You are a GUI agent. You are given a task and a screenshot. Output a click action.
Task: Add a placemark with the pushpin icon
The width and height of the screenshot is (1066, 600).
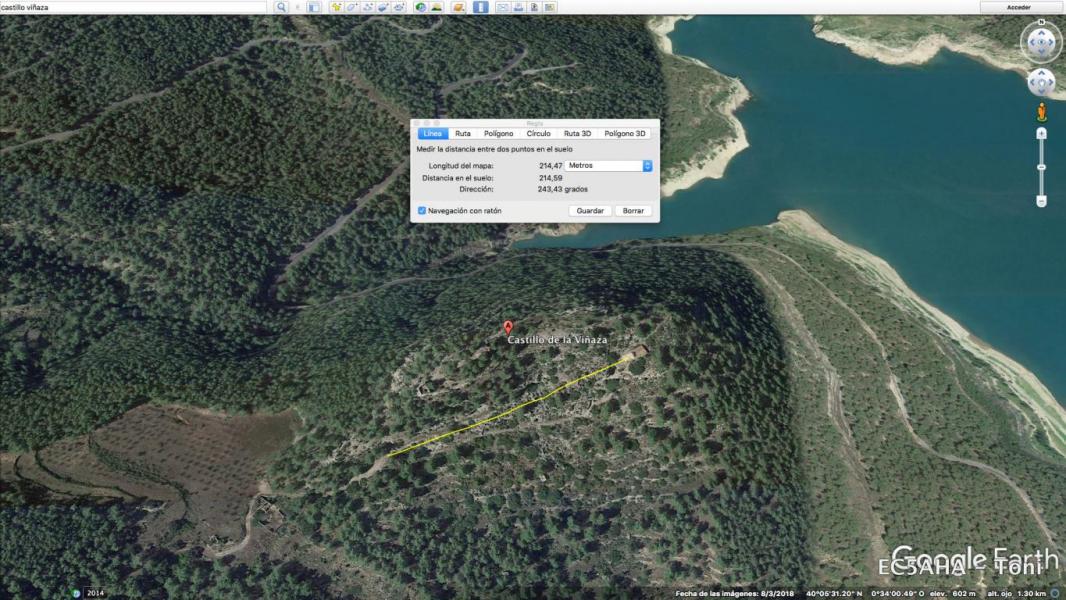(x=336, y=7)
